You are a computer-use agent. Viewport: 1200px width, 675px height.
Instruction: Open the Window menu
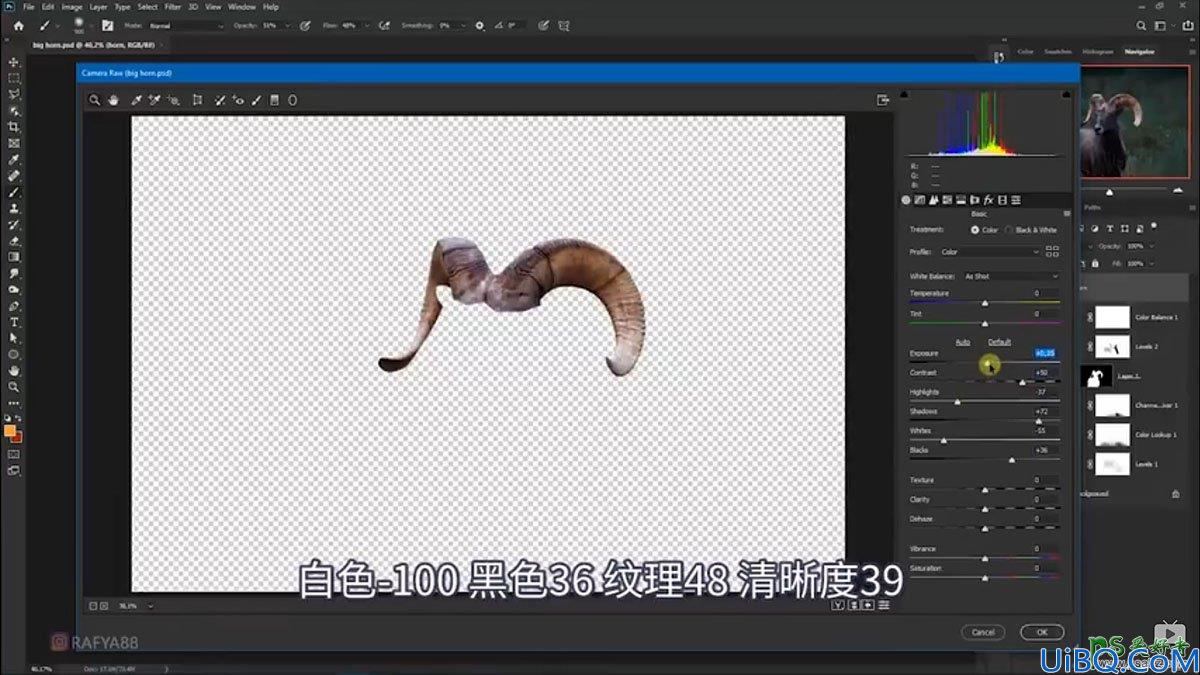point(242,6)
